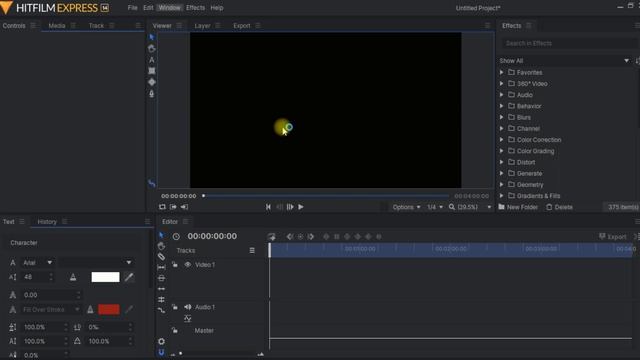Open the Show All filter dropdown
This screenshot has width=640, height=360.
pyautogui.click(x=564, y=61)
